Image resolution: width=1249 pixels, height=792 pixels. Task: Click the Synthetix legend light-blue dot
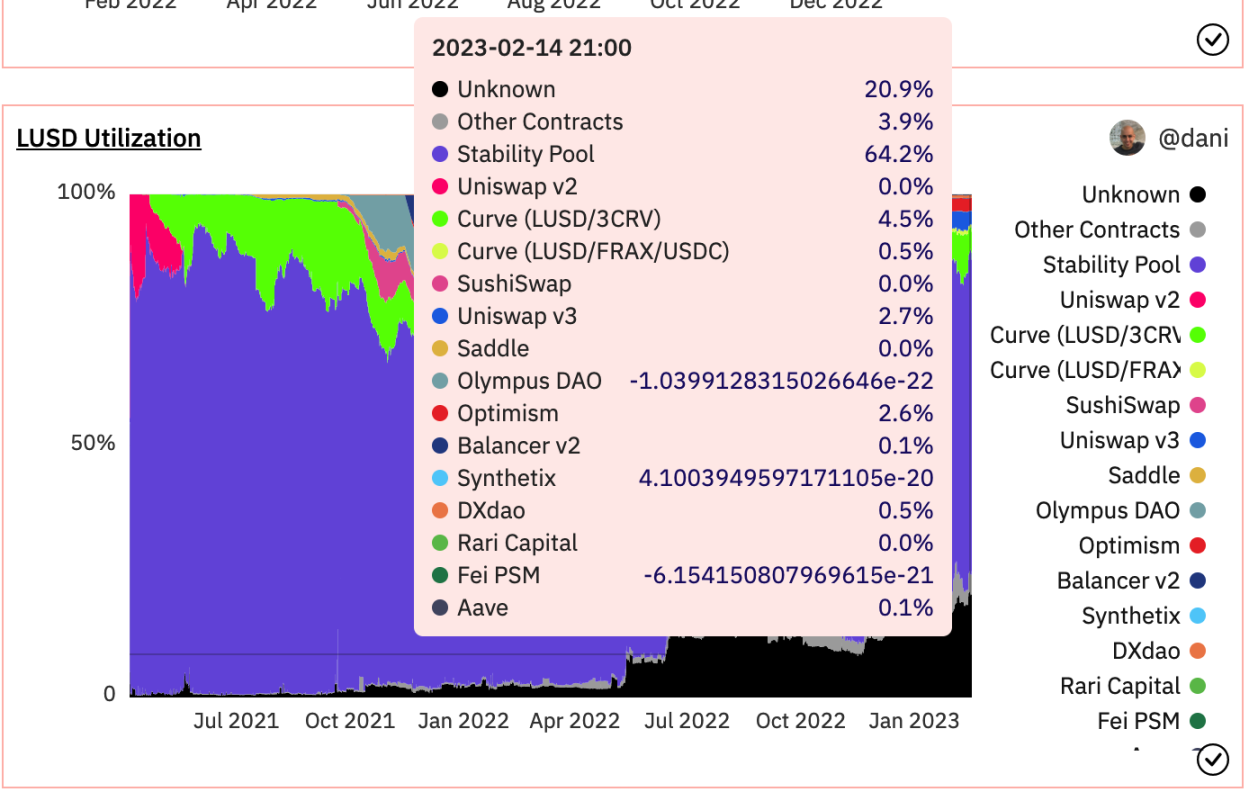click(x=1197, y=616)
